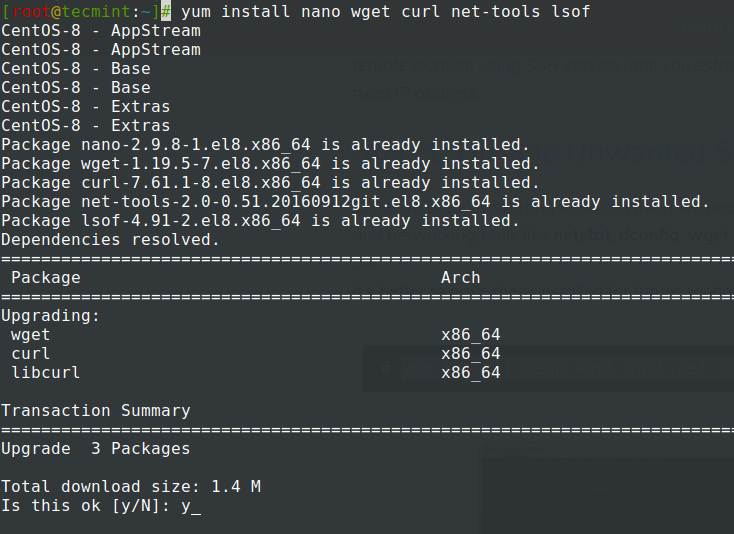The height and width of the screenshot is (534, 734).
Task: Click the "Upgrading:" section label
Action: pos(50,315)
